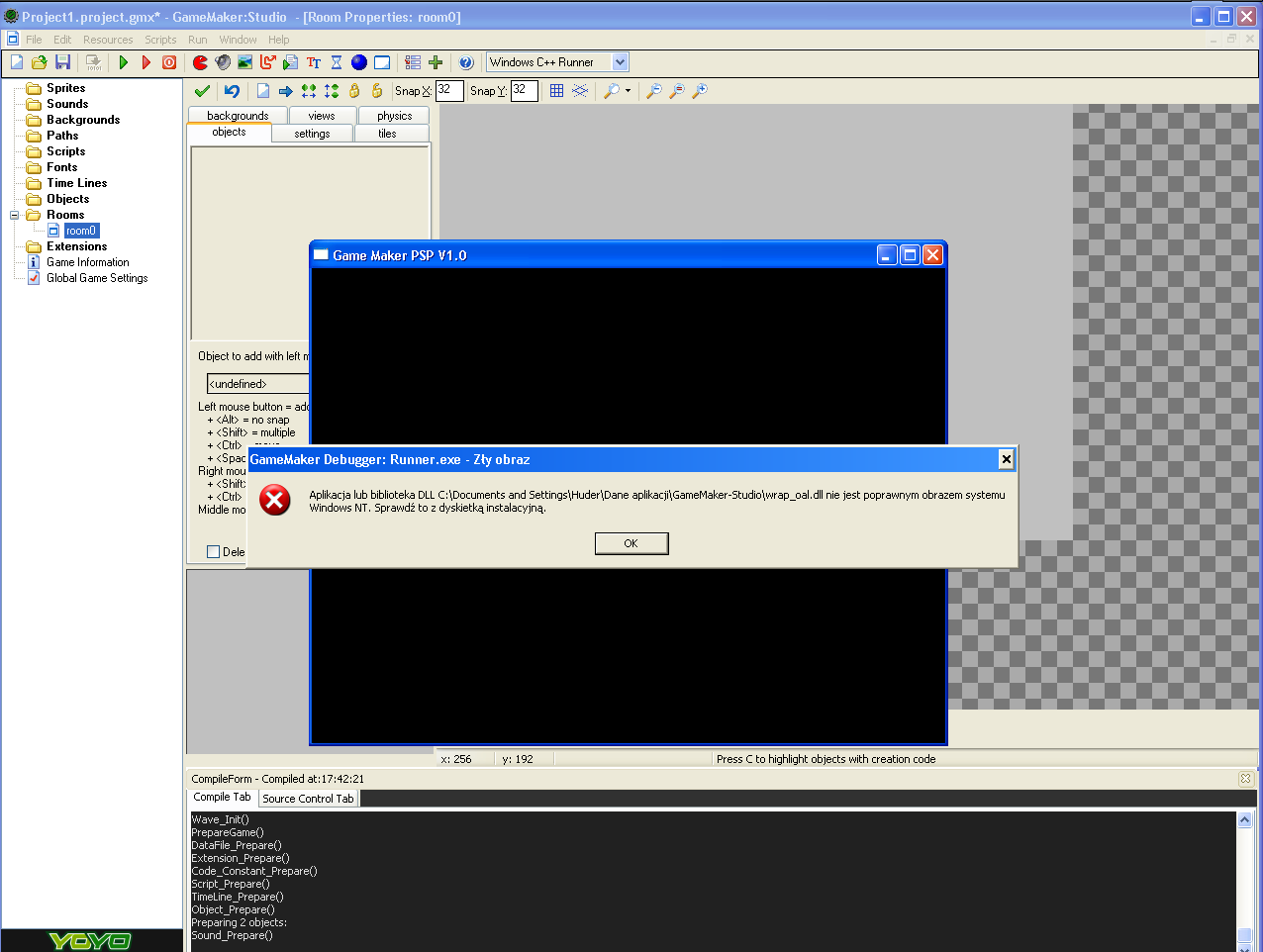Screen dimensions: 1263x952
Task: Click the hourglass create timeline icon
Action: [337, 62]
